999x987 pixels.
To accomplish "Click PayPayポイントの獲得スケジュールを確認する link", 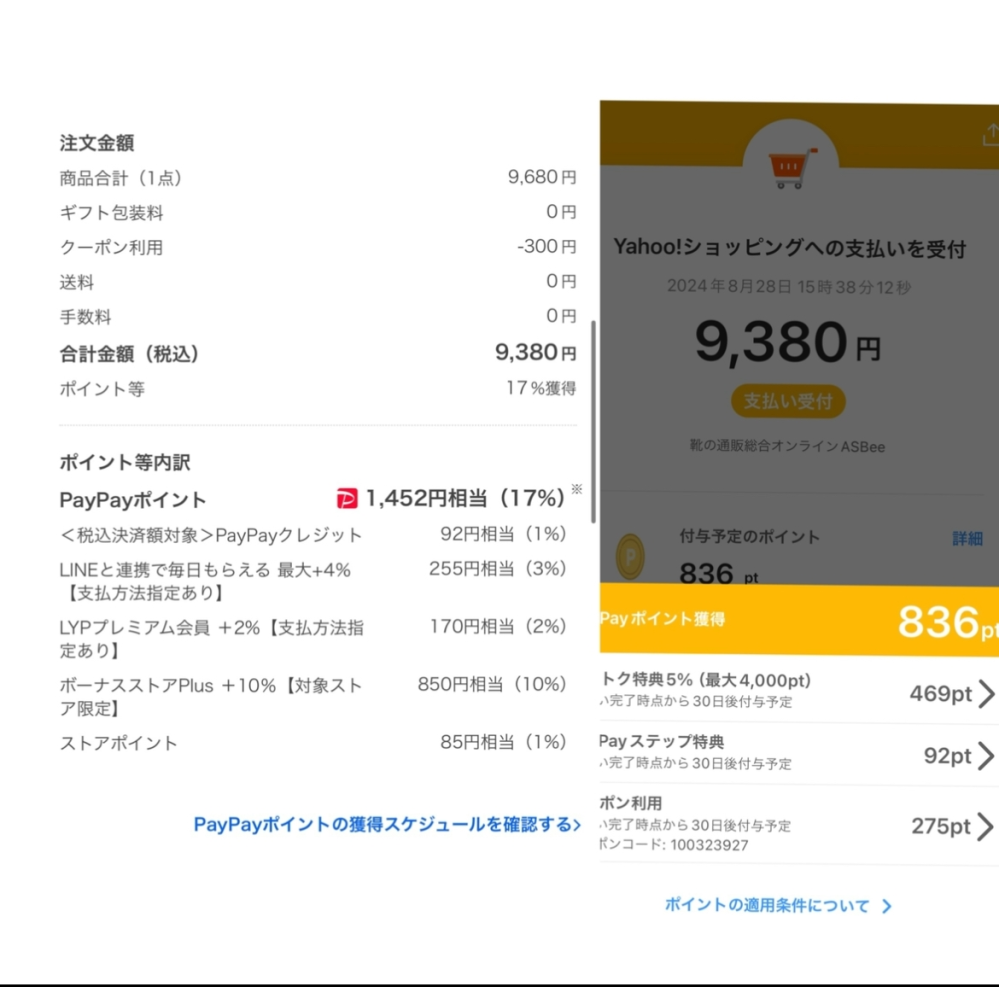I will [x=383, y=824].
